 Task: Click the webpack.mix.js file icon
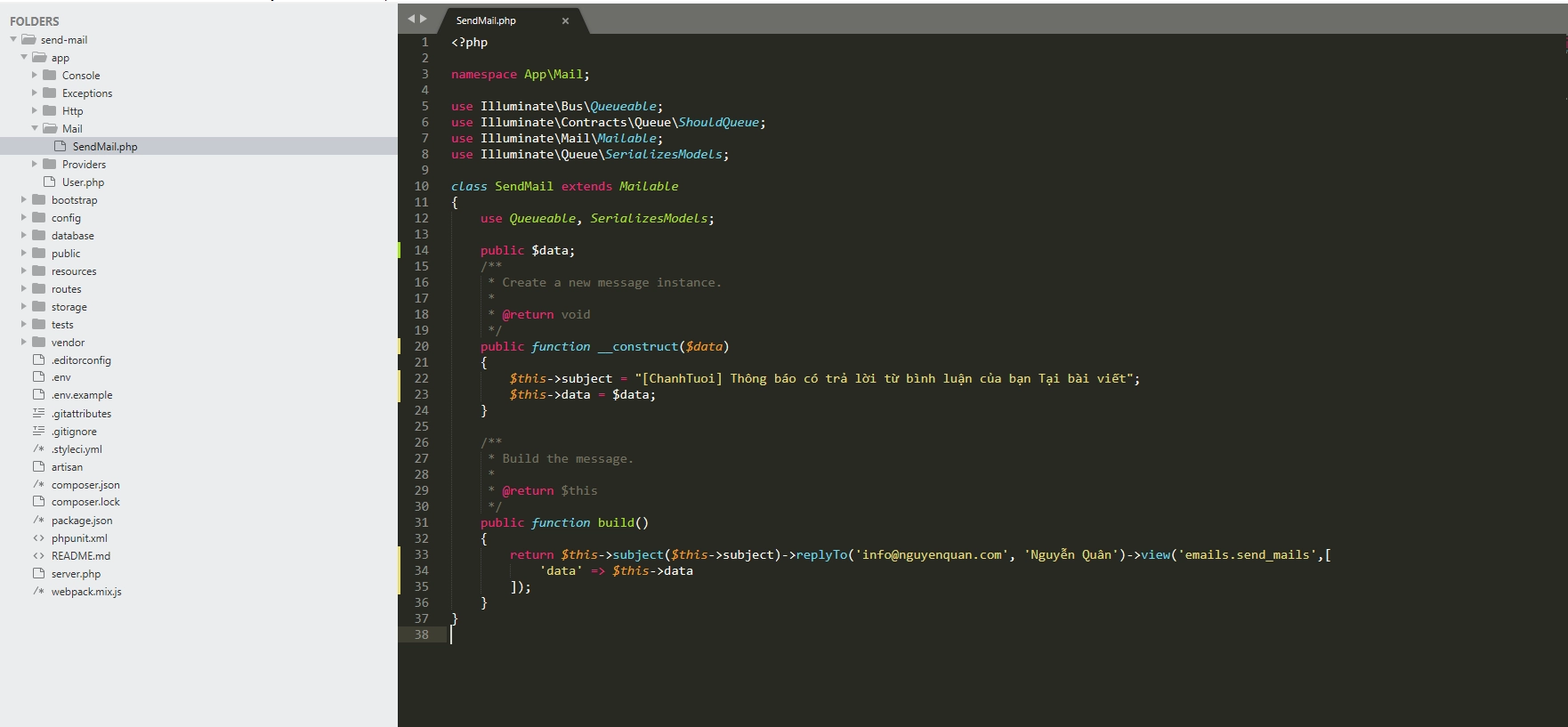point(38,592)
